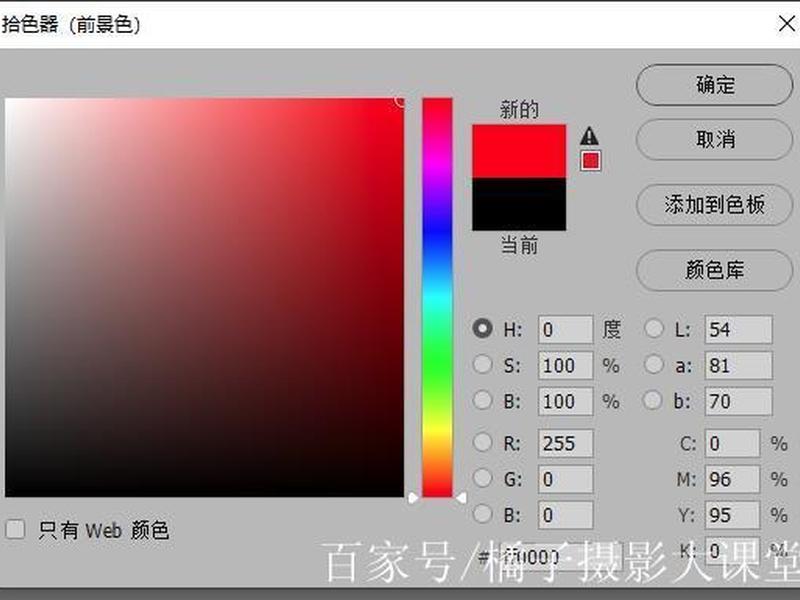The height and width of the screenshot is (600, 800).
Task: Enable the 只有 Web 颜色 checkbox
Action: [15, 529]
